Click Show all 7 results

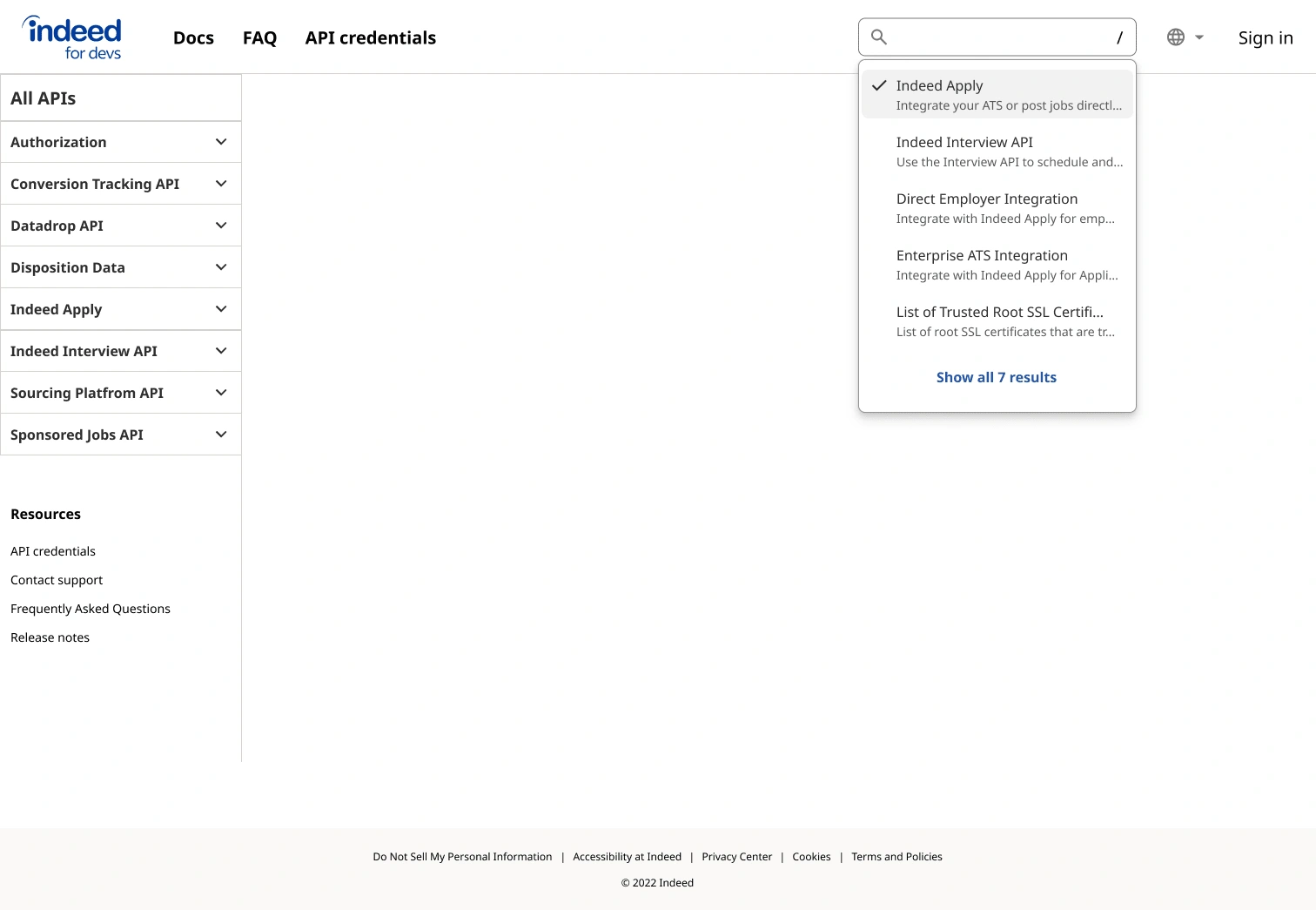(x=997, y=377)
